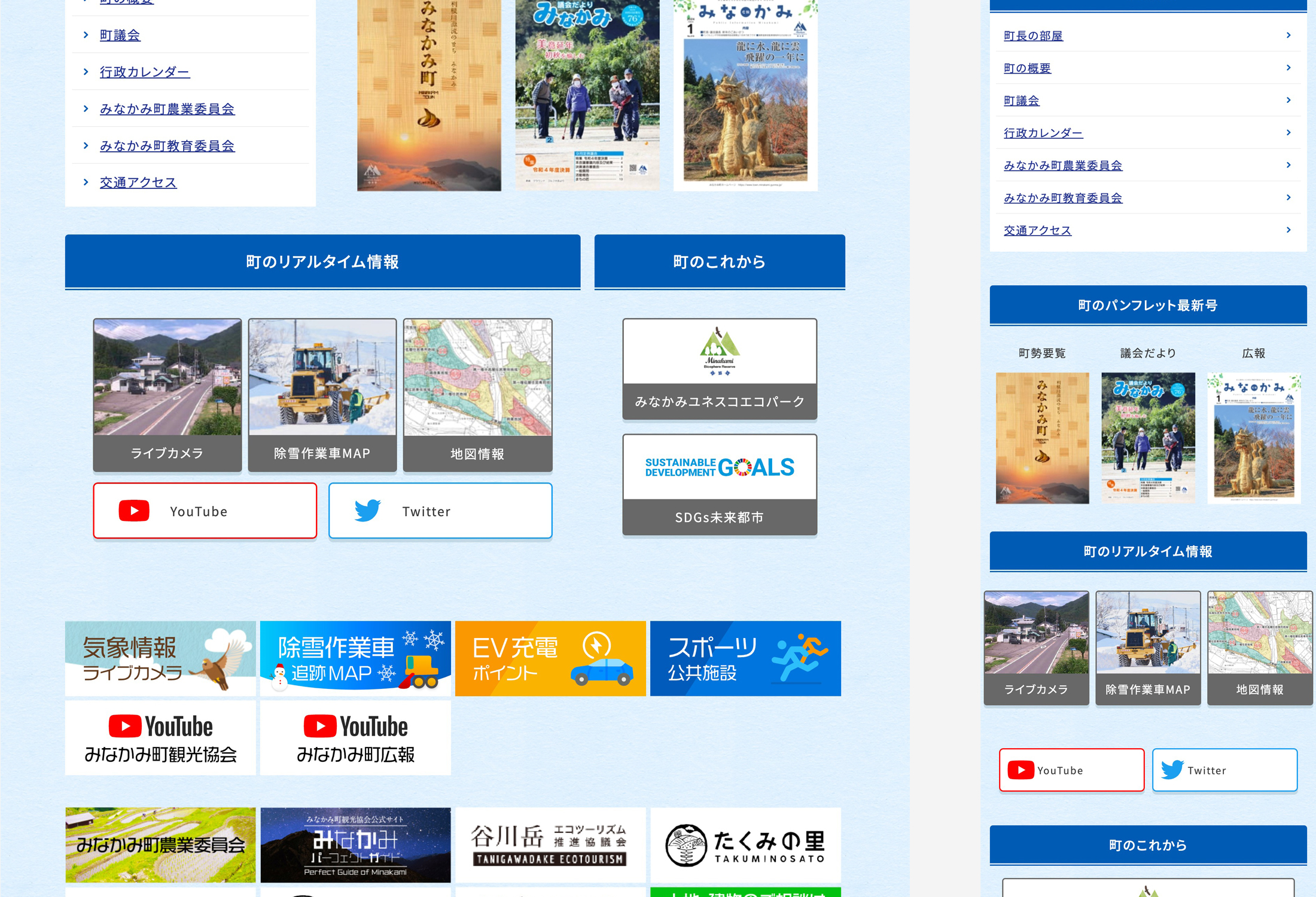The image size is (1316, 897).
Task: Open the スポーツ公共施設 banner
Action: pyautogui.click(x=745, y=658)
